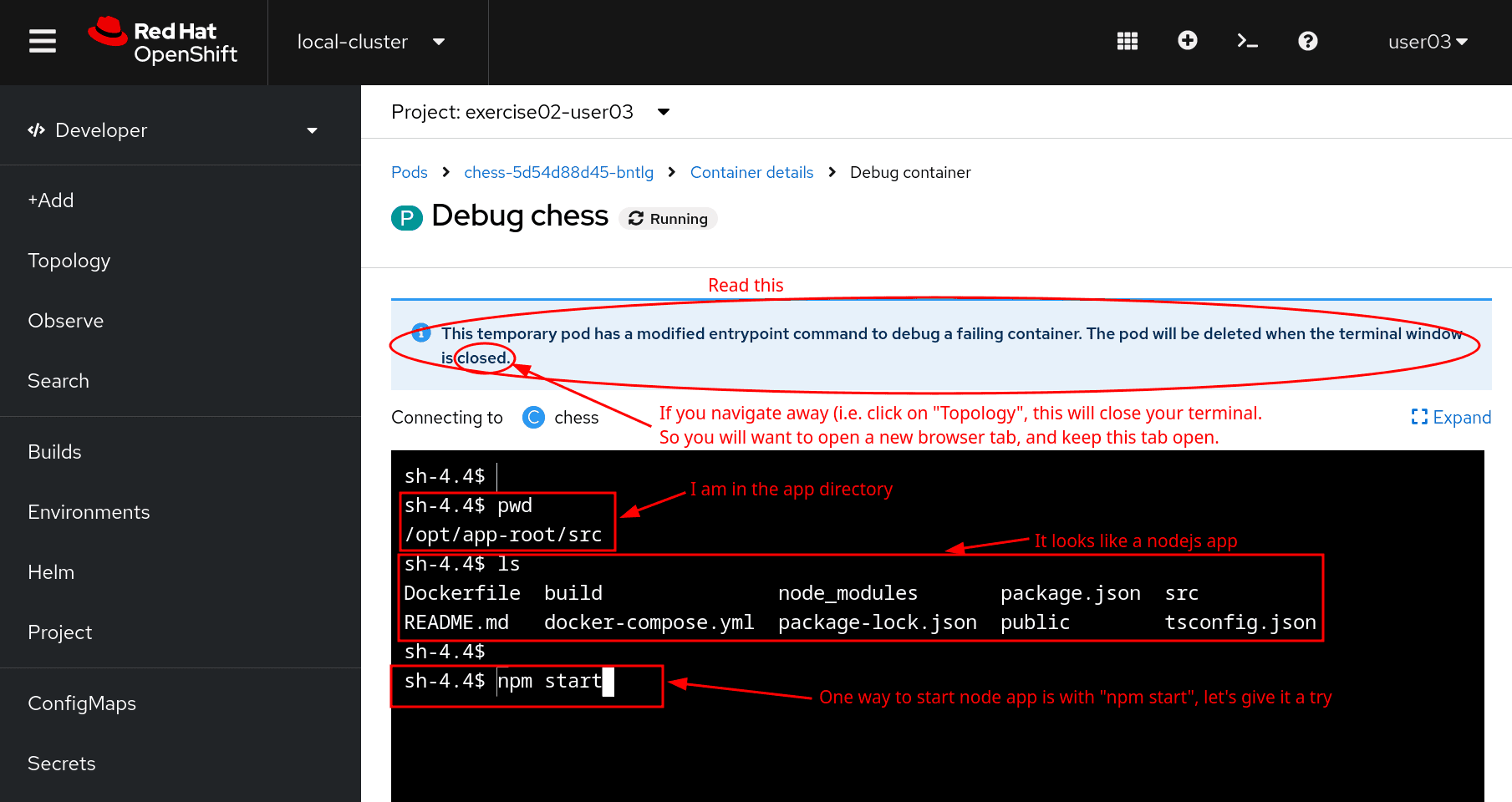Open the application launcher grid icon
This screenshot has height=802, width=1512.
click(x=1128, y=41)
